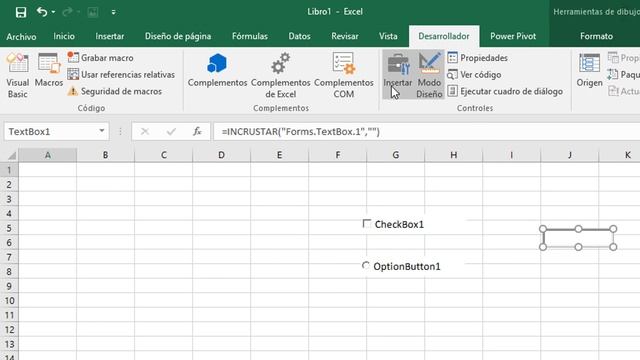This screenshot has width=640, height=360.
Task: Click Ejecutar cuadro de diálogo
Action: click(x=505, y=91)
